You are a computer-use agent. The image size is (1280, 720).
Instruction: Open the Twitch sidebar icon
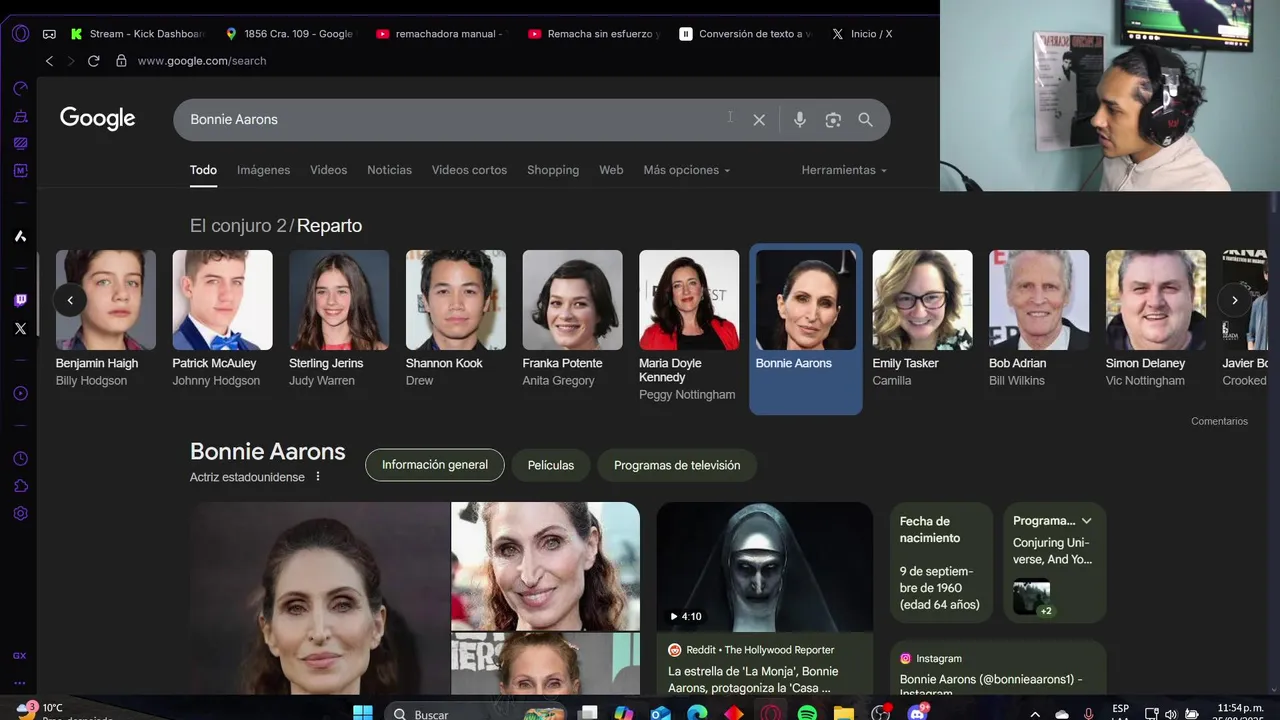click(20, 300)
